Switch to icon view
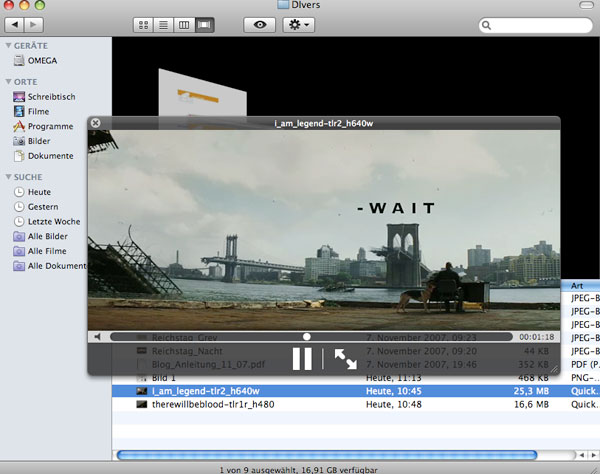Image resolution: width=600 pixels, height=474 pixels. pos(143,25)
